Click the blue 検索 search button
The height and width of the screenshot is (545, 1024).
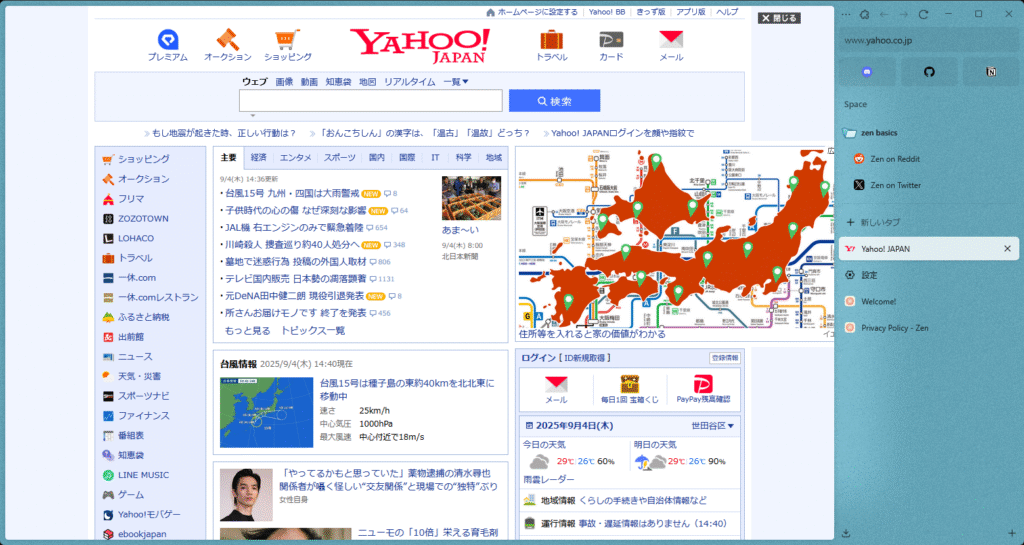(x=554, y=101)
